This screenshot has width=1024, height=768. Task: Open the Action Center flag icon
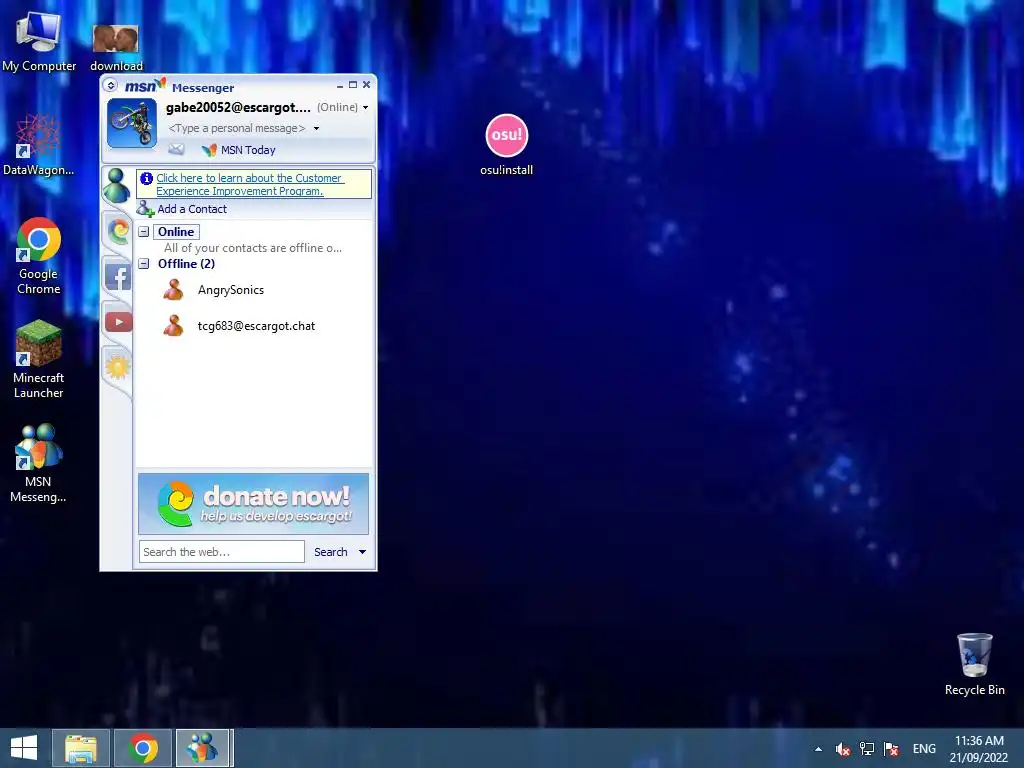click(891, 748)
